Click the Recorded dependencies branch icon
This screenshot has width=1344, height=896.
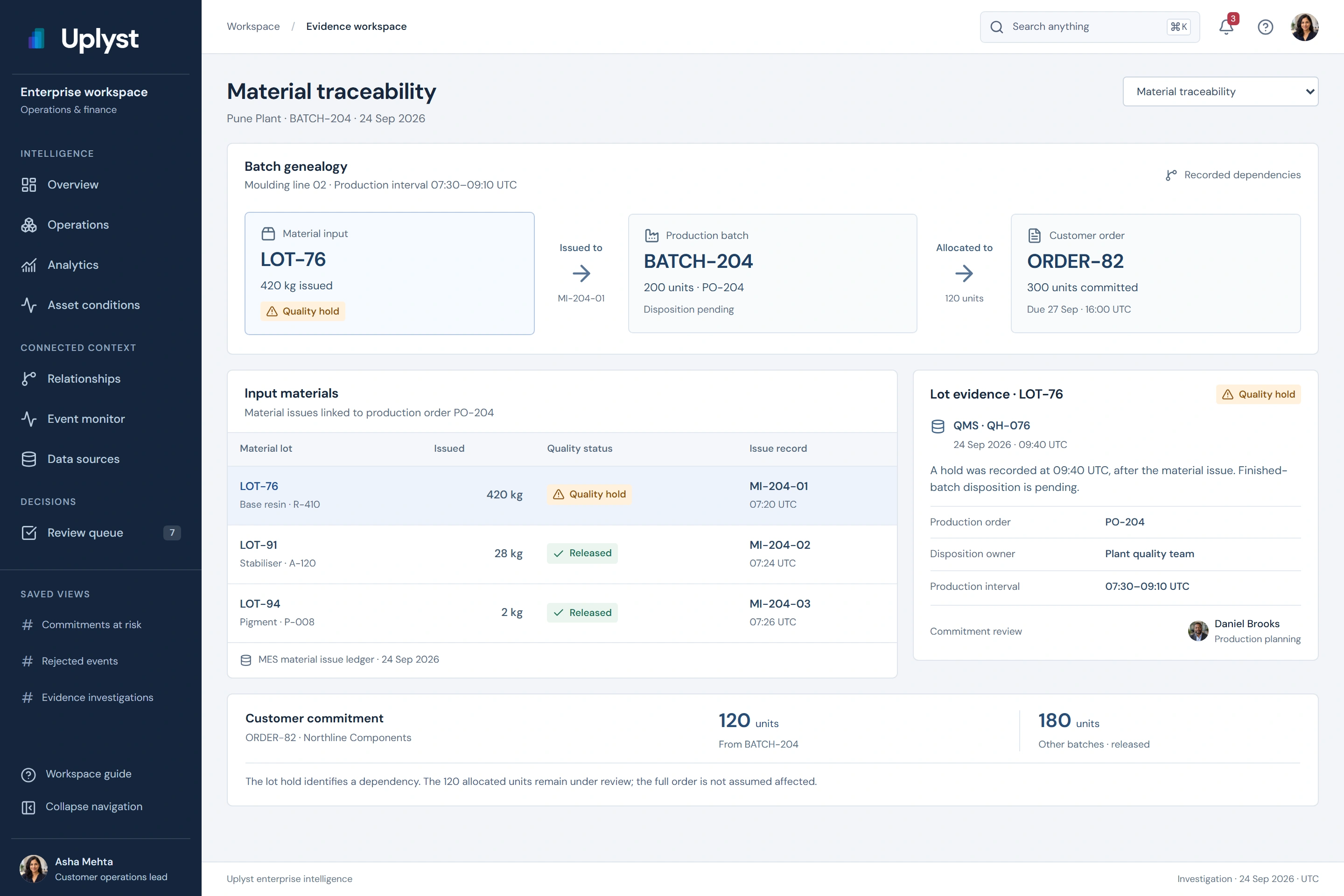click(1171, 175)
